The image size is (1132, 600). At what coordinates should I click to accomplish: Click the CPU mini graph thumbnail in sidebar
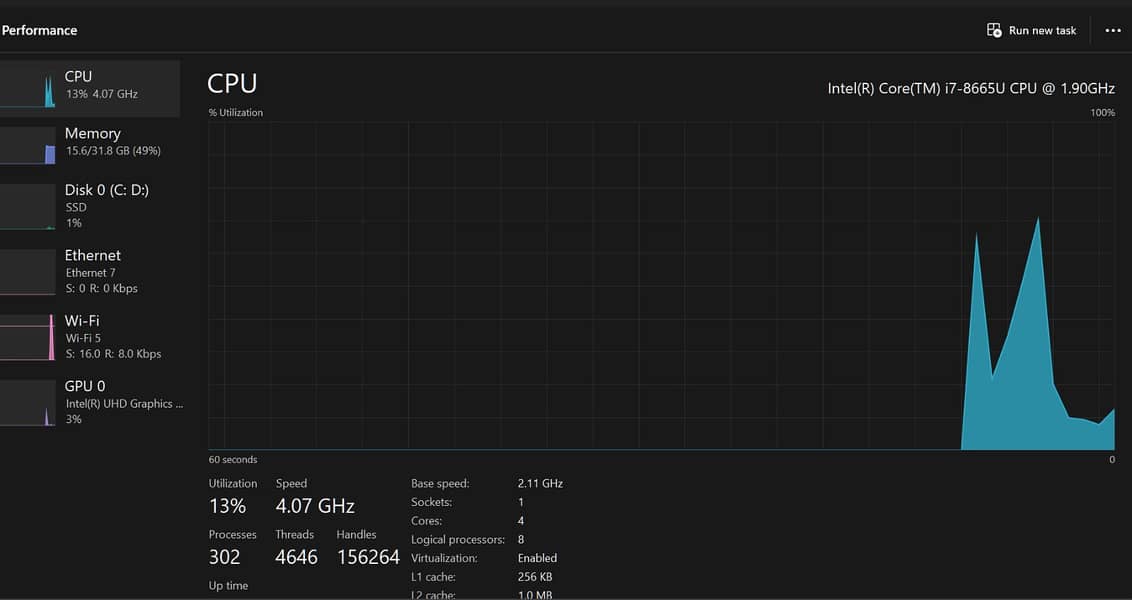click(x=28, y=88)
